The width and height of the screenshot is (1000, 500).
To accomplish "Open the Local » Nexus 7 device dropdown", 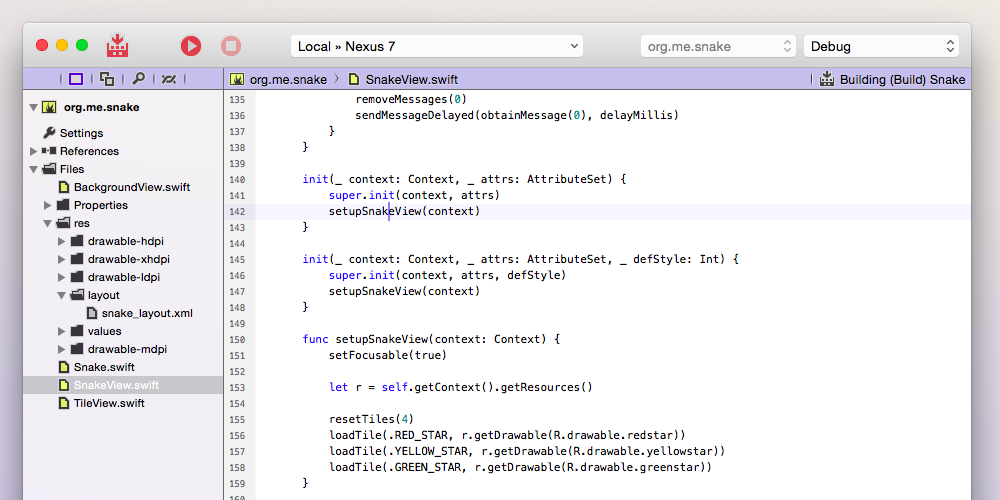I will pos(437,46).
